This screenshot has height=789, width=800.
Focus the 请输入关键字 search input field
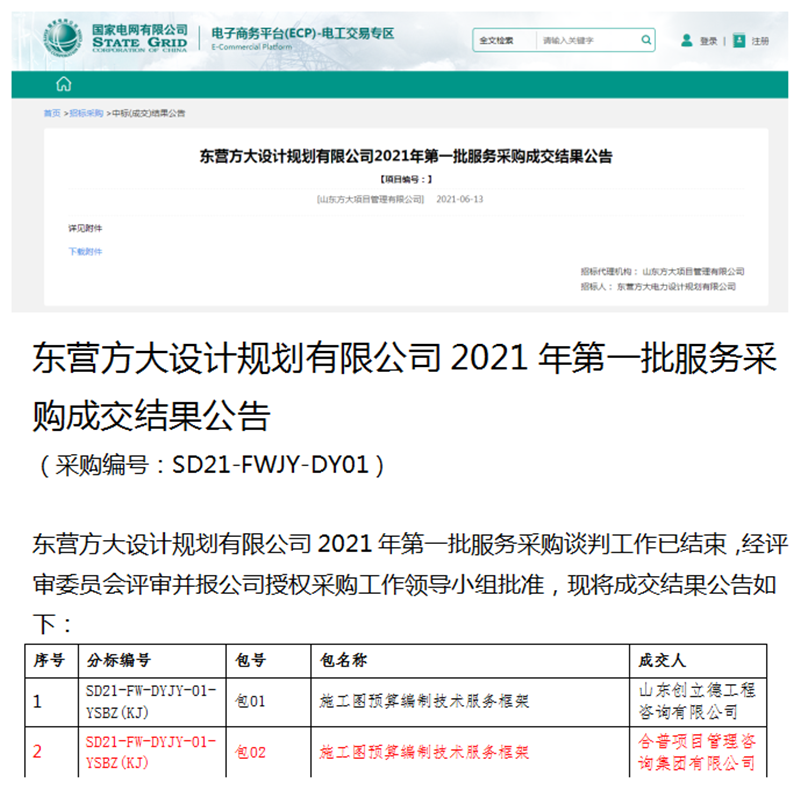pyautogui.click(x=588, y=40)
